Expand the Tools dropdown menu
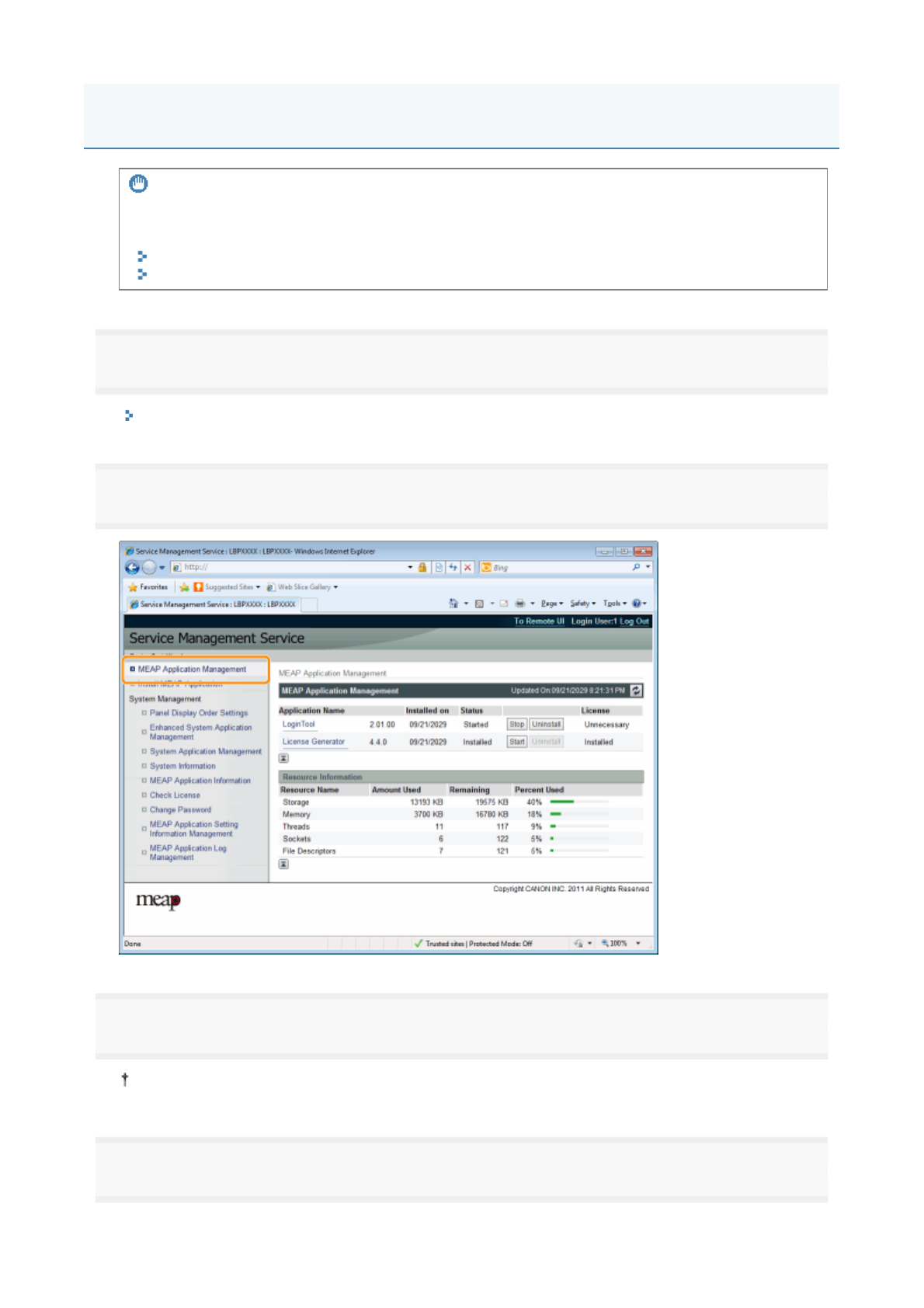Screen dimensions: 924x1308 (614, 604)
